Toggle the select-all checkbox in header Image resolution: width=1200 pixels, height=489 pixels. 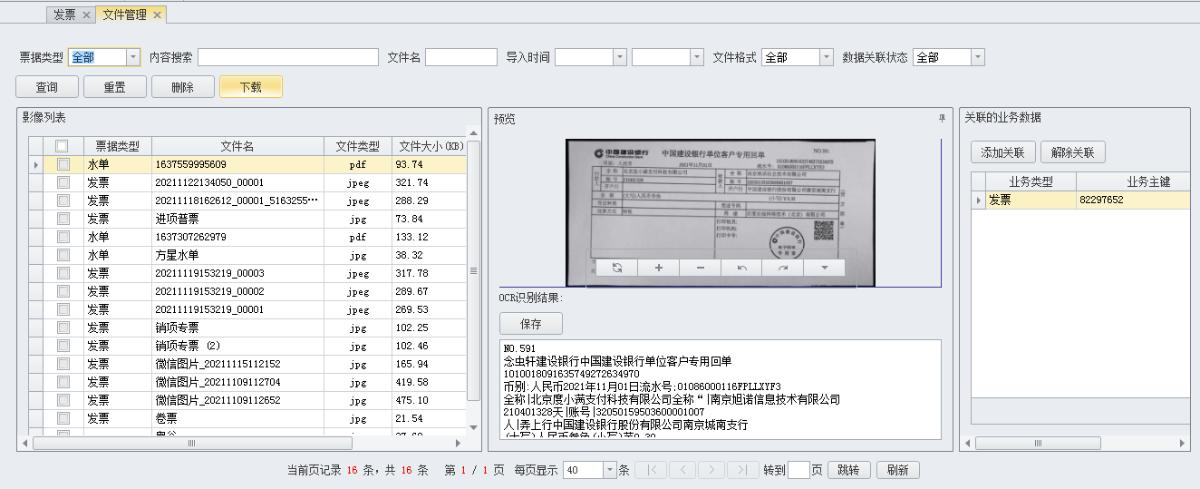click(63, 147)
